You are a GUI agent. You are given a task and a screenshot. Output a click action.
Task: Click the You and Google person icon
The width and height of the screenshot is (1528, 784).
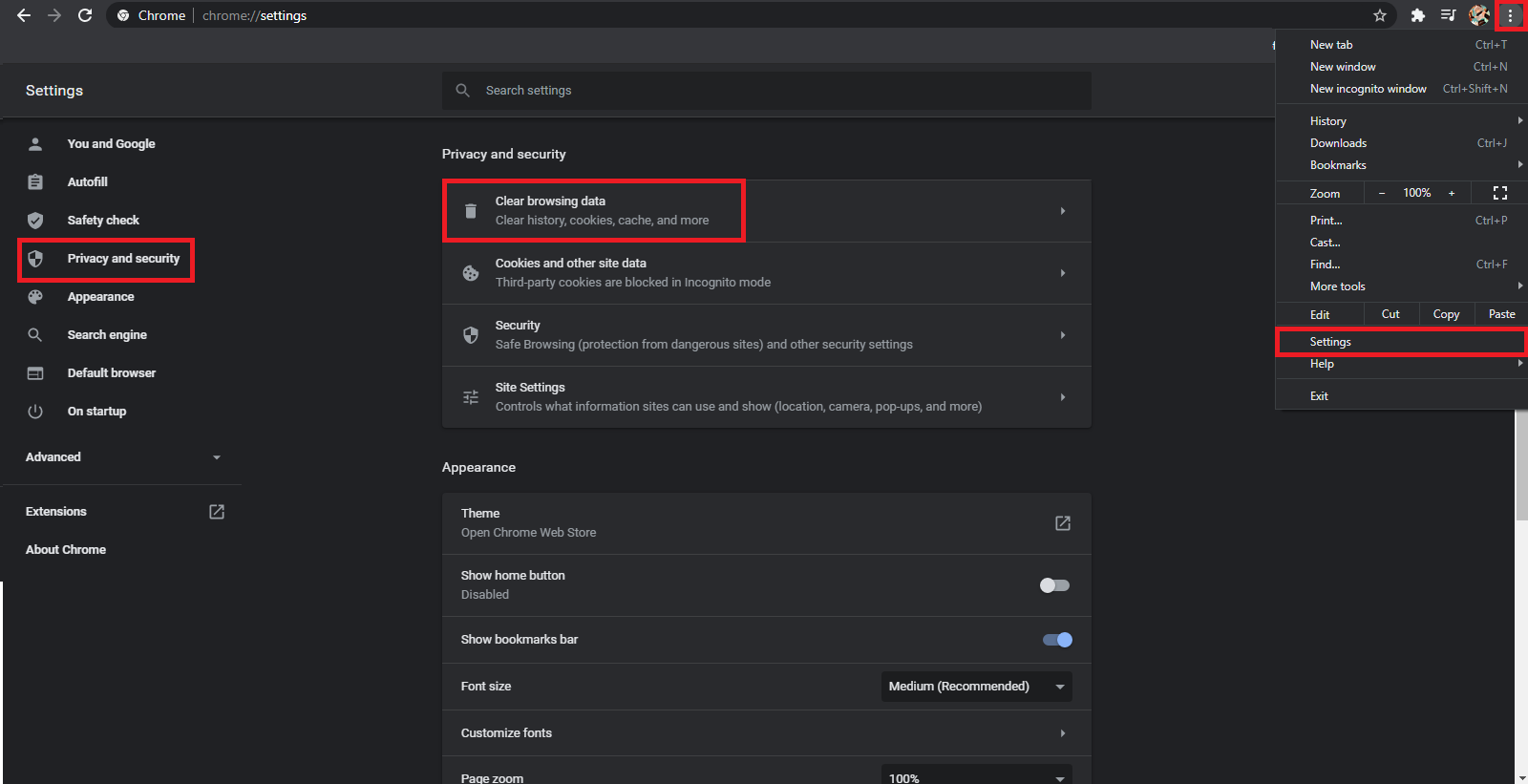click(35, 144)
